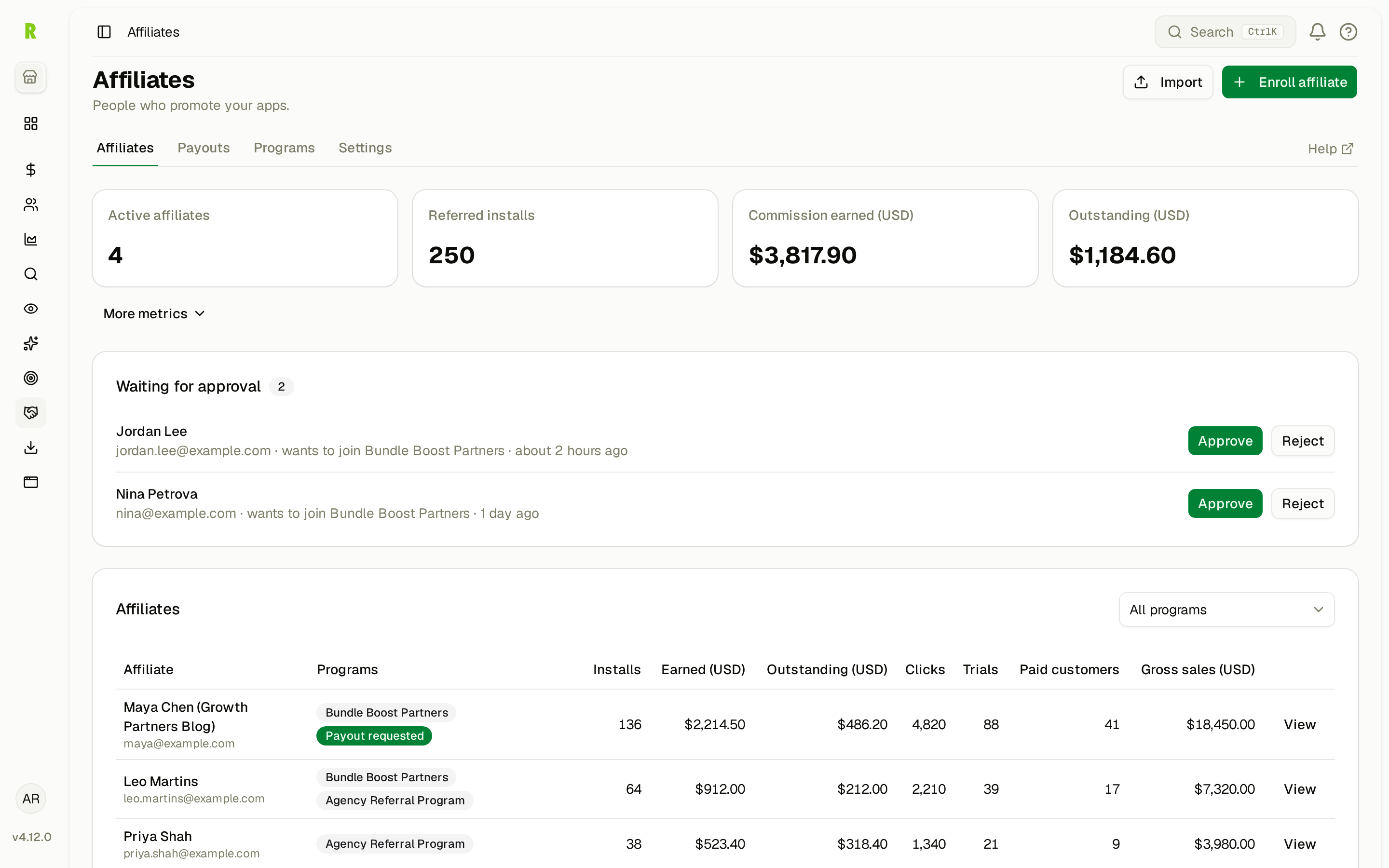Click the green R logo icon
1389x868 pixels.
point(30,31)
